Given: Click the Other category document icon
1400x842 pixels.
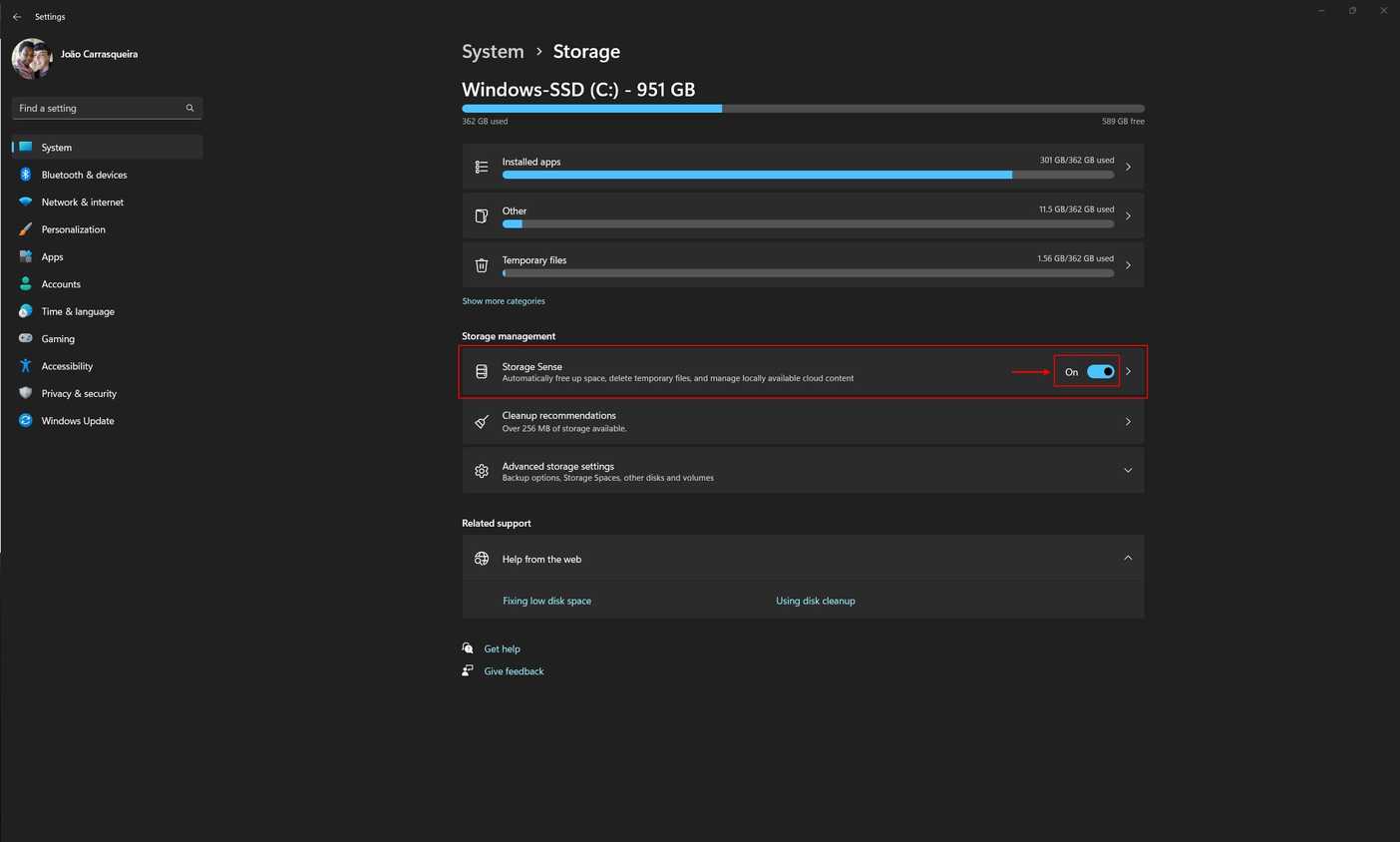Looking at the screenshot, I should pos(482,215).
